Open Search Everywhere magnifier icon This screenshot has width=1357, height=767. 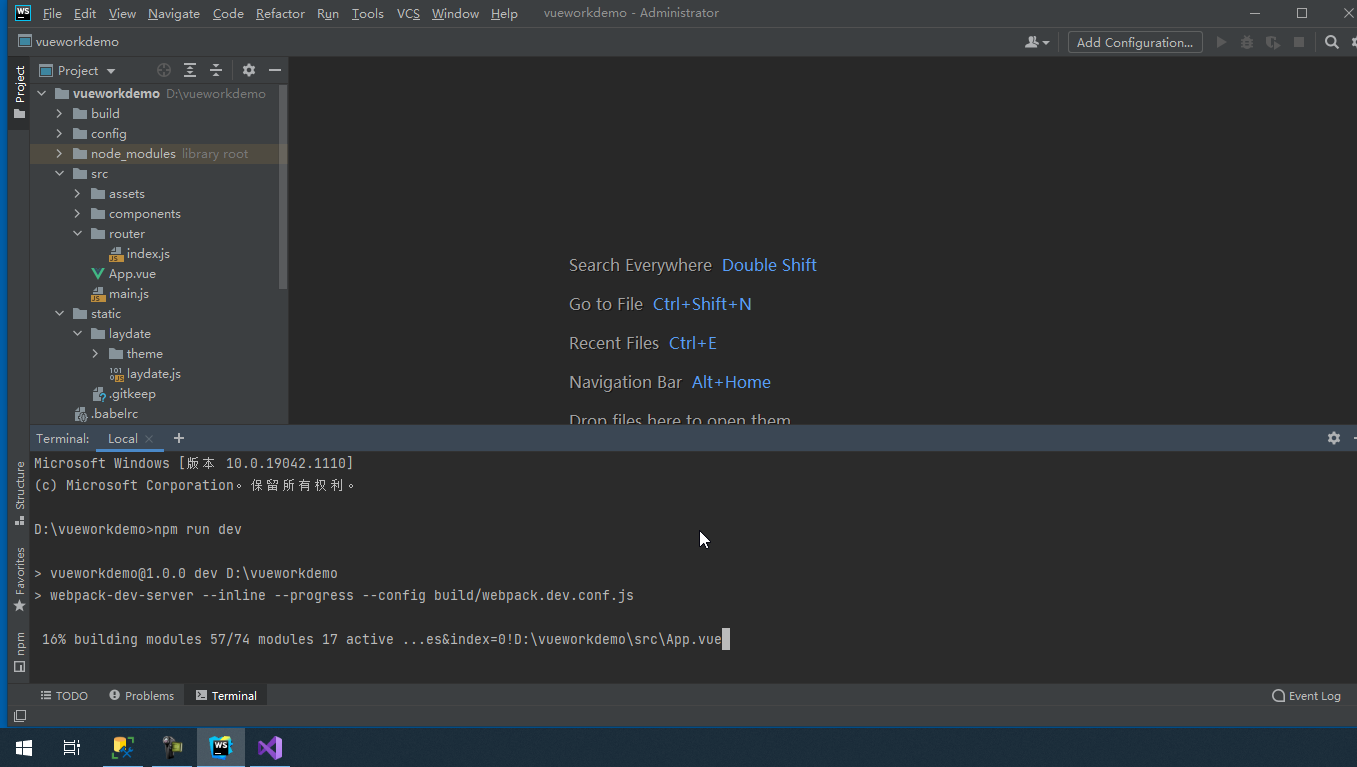tap(1331, 42)
